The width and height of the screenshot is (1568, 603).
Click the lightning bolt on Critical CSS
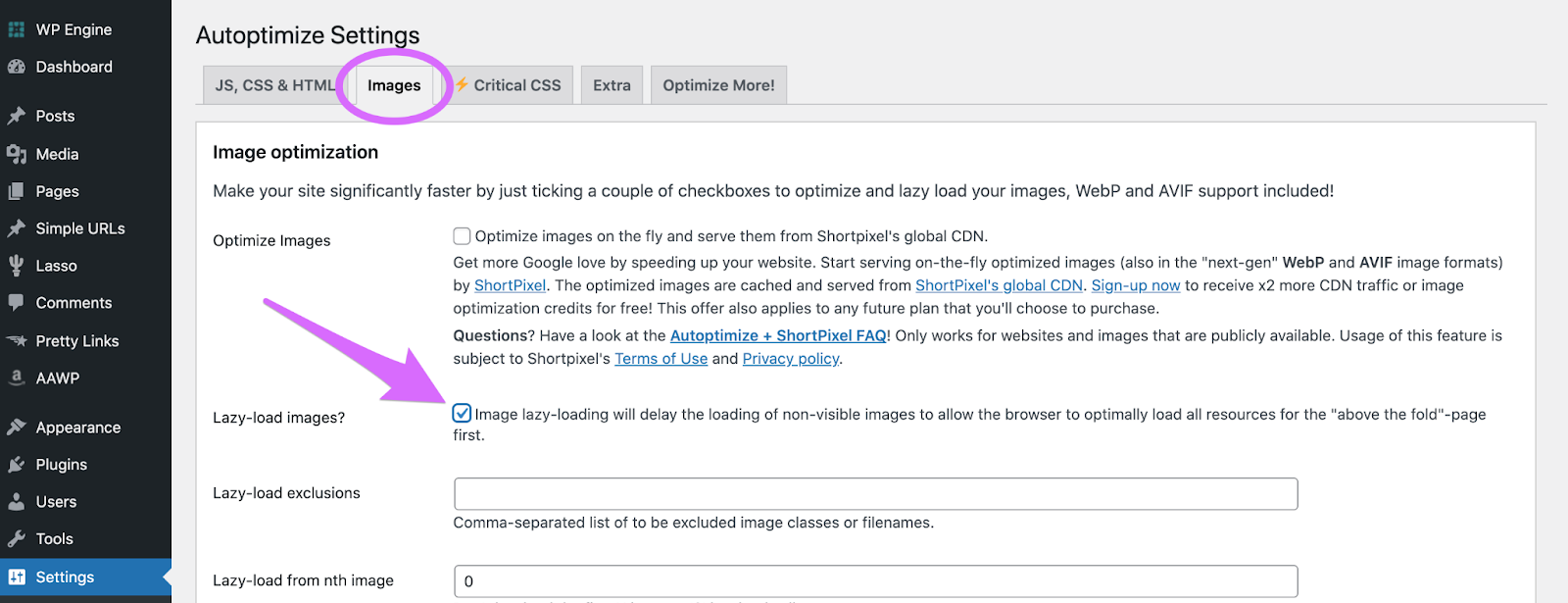click(462, 84)
